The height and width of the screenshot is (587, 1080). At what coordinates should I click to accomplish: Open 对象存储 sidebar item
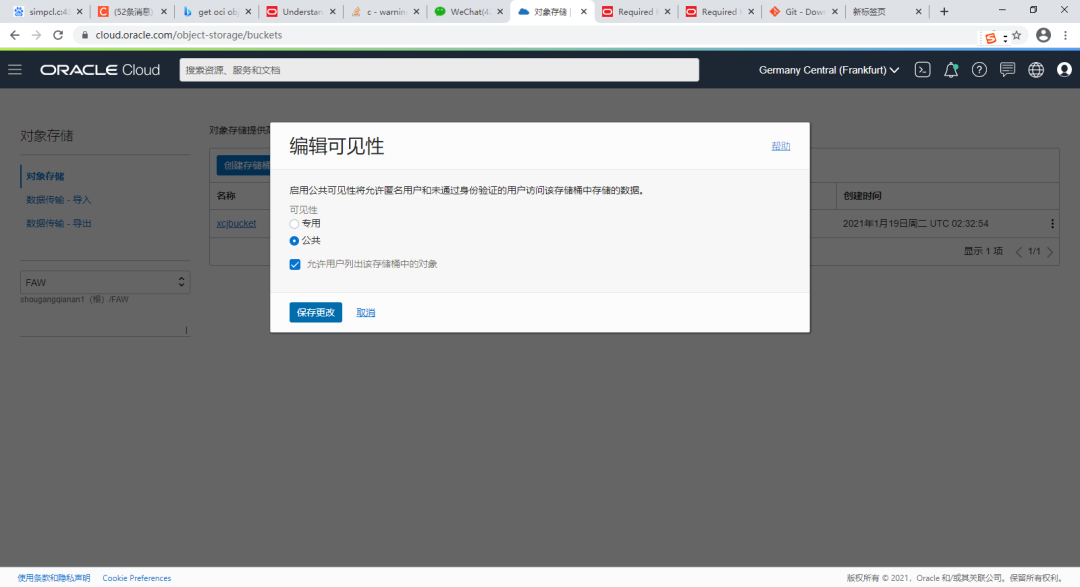45,176
